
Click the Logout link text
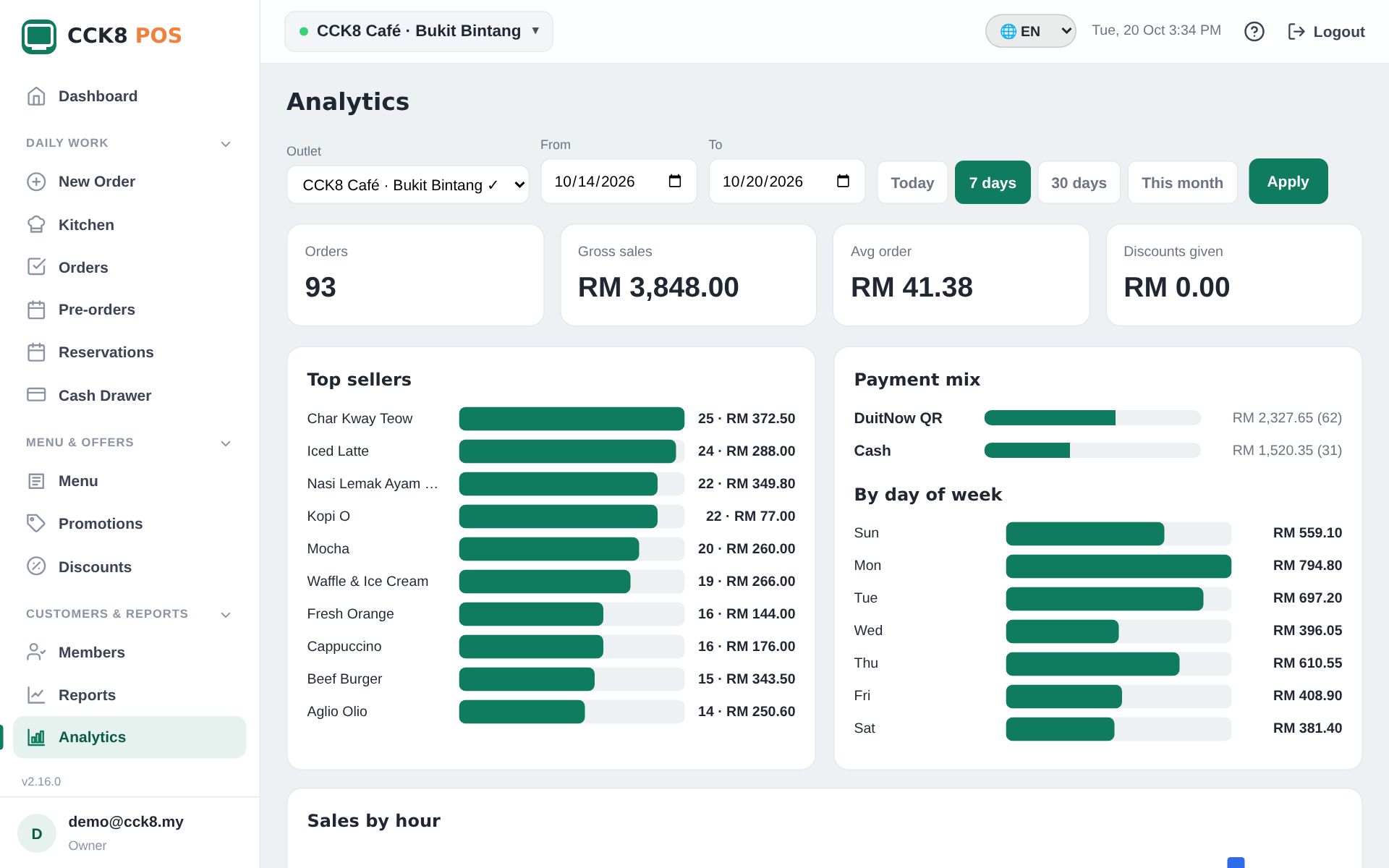pos(1339,32)
